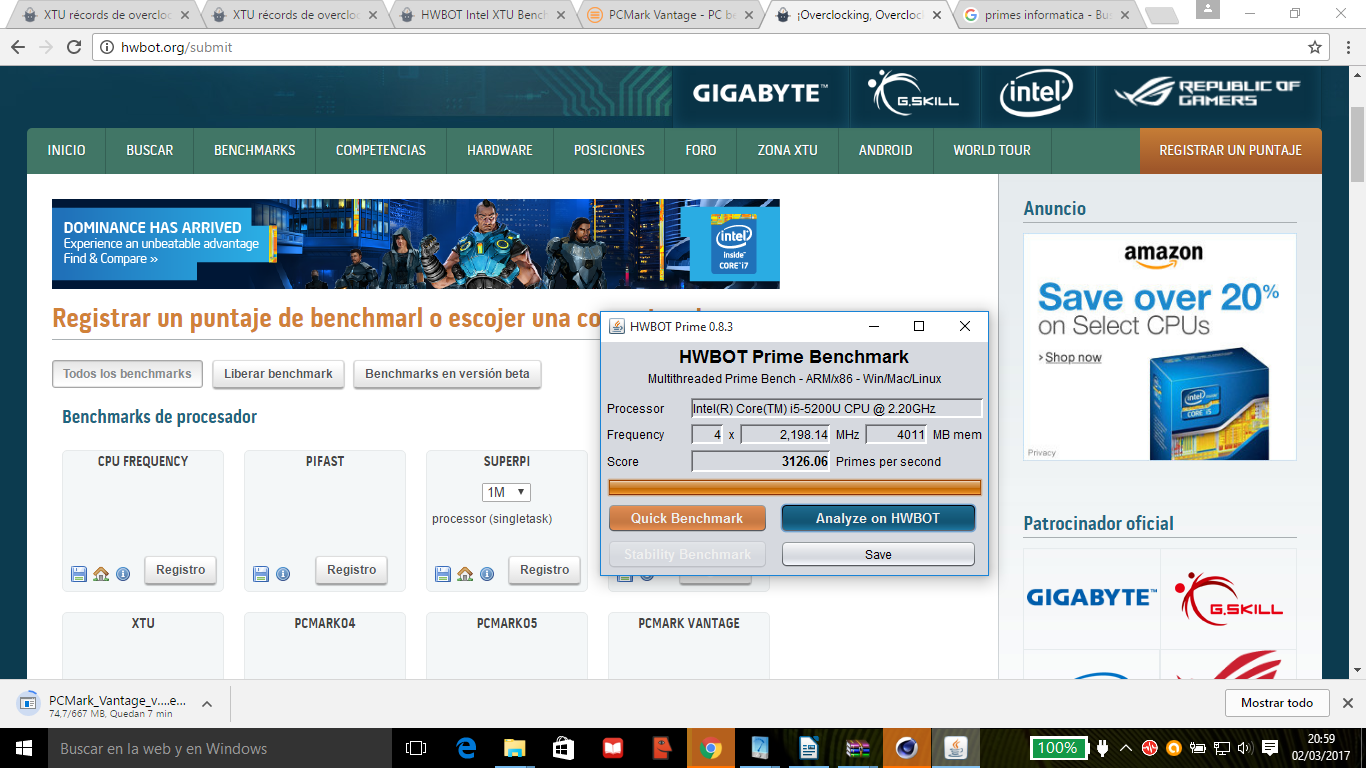1366x768 pixels.
Task: Open the Action Center notifications icon
Action: pos(1270,748)
